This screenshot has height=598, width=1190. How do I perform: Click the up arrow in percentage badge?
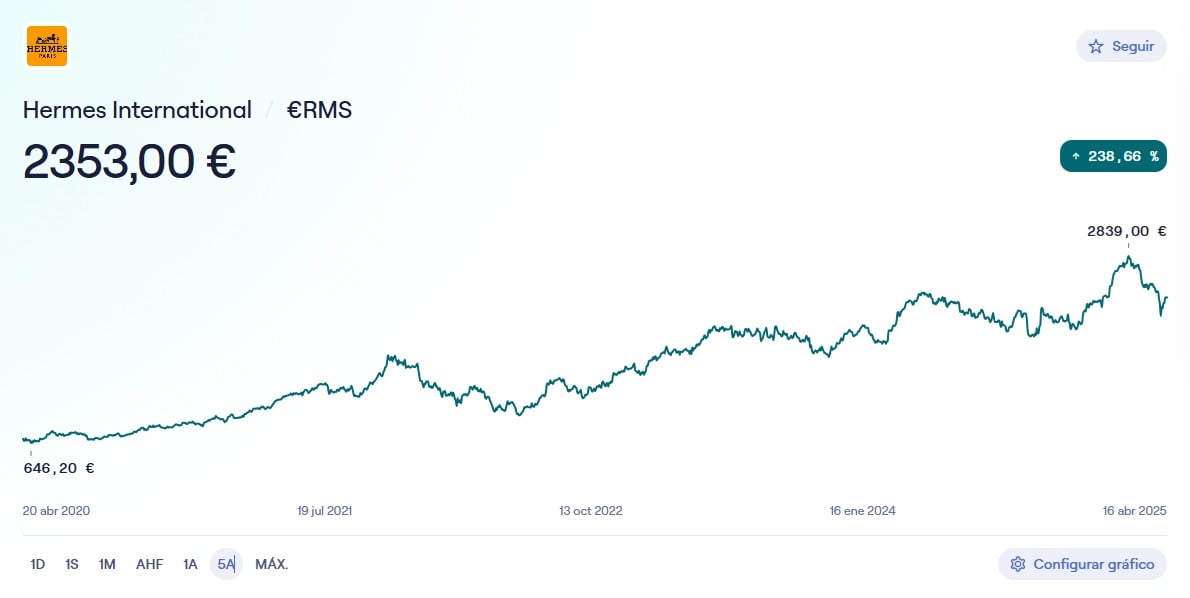pos(1076,156)
